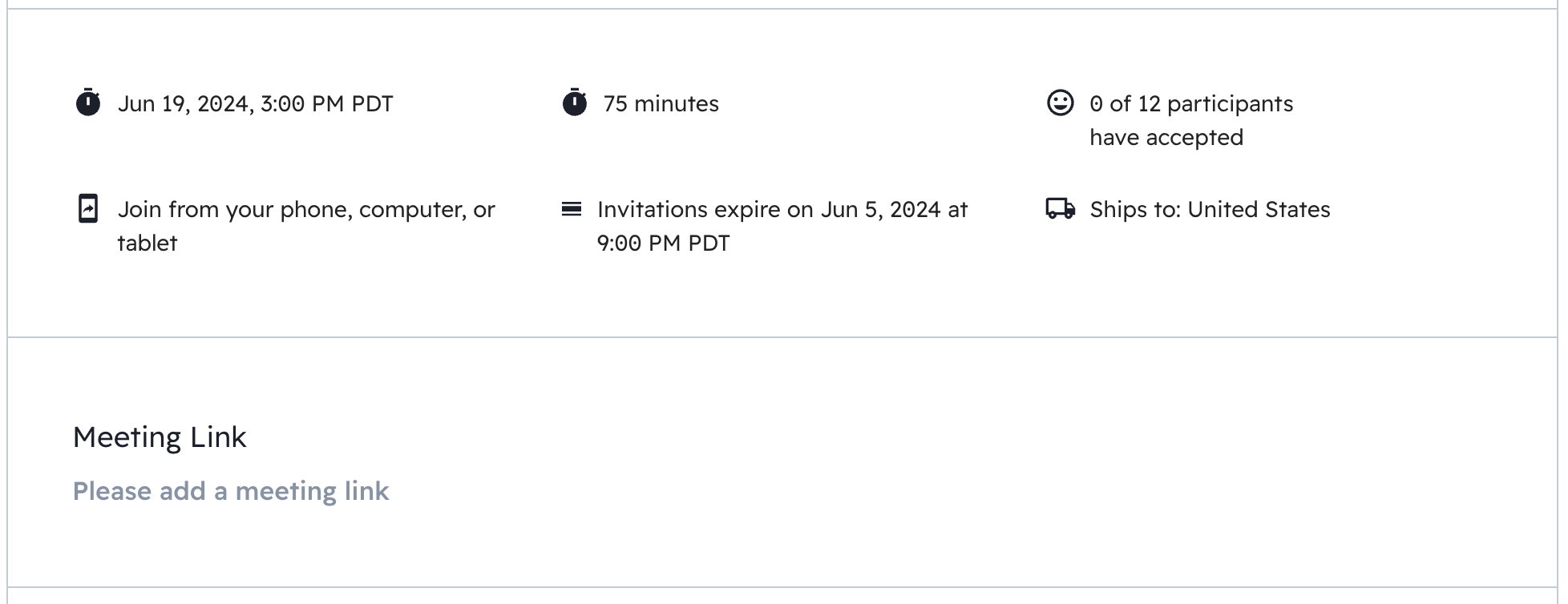Click the 'have accepted' text line
Screen dimensions: 1568x604
1166,138
